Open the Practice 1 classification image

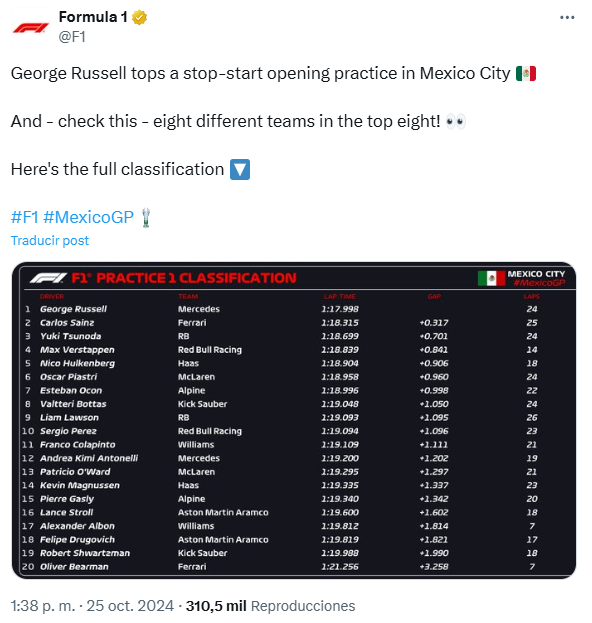click(294, 420)
